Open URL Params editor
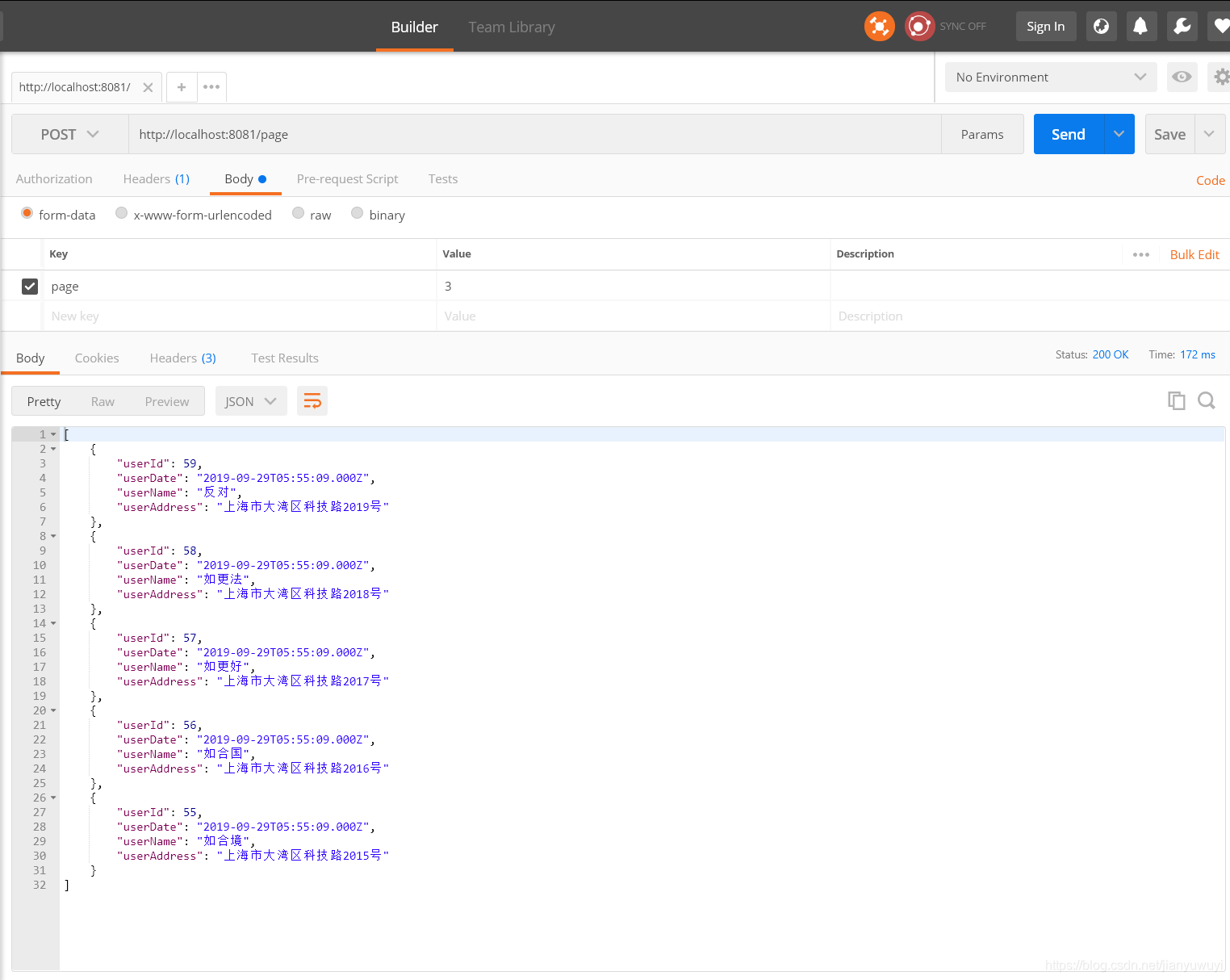 pyautogui.click(x=982, y=134)
